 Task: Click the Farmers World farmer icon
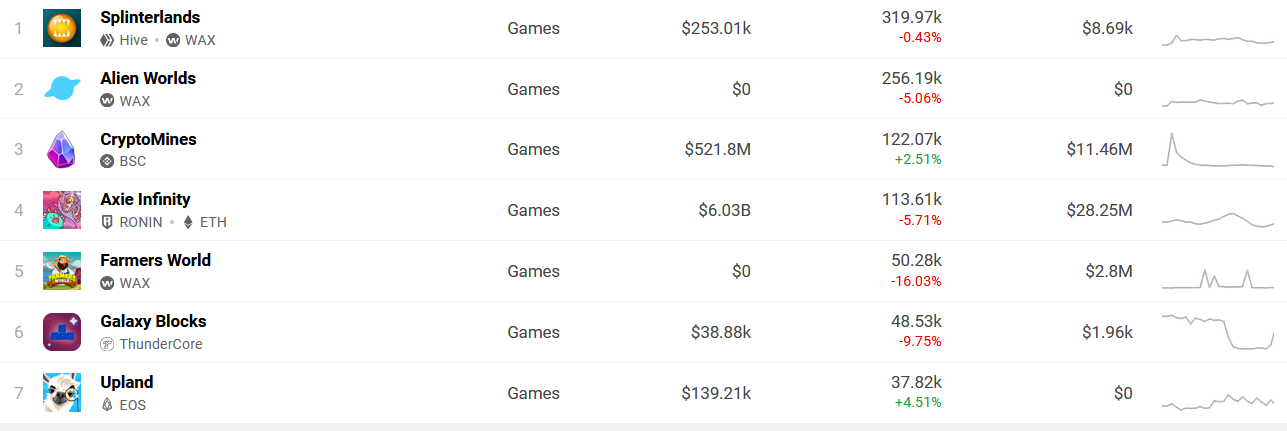pos(62,271)
